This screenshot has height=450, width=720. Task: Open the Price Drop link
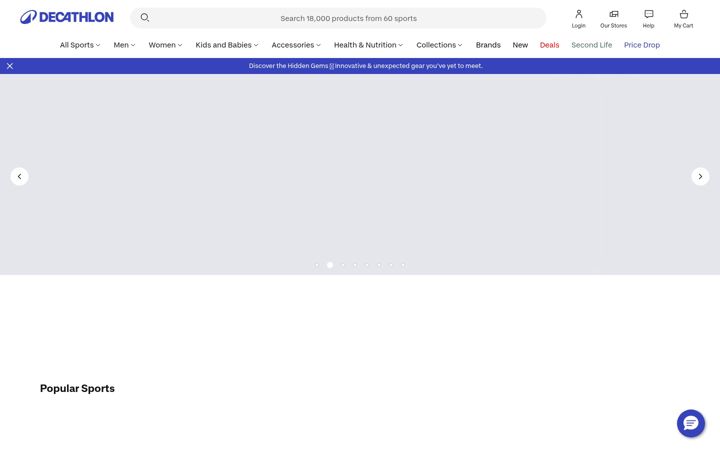(641, 45)
